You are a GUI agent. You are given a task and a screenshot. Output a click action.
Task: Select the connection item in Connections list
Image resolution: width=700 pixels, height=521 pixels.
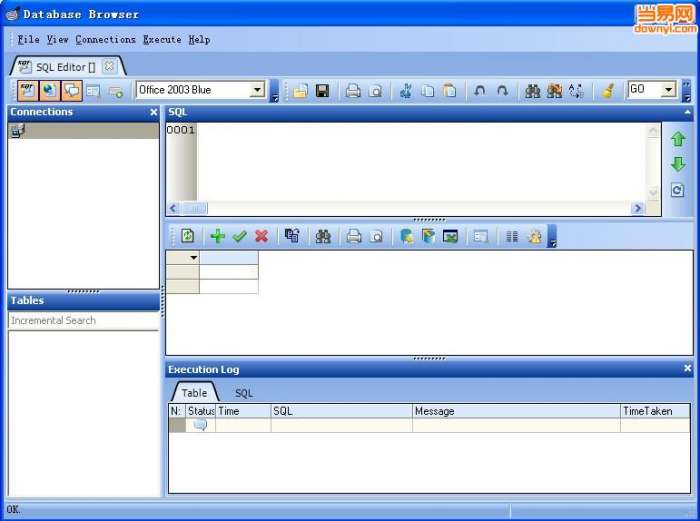pyautogui.click(x=83, y=131)
